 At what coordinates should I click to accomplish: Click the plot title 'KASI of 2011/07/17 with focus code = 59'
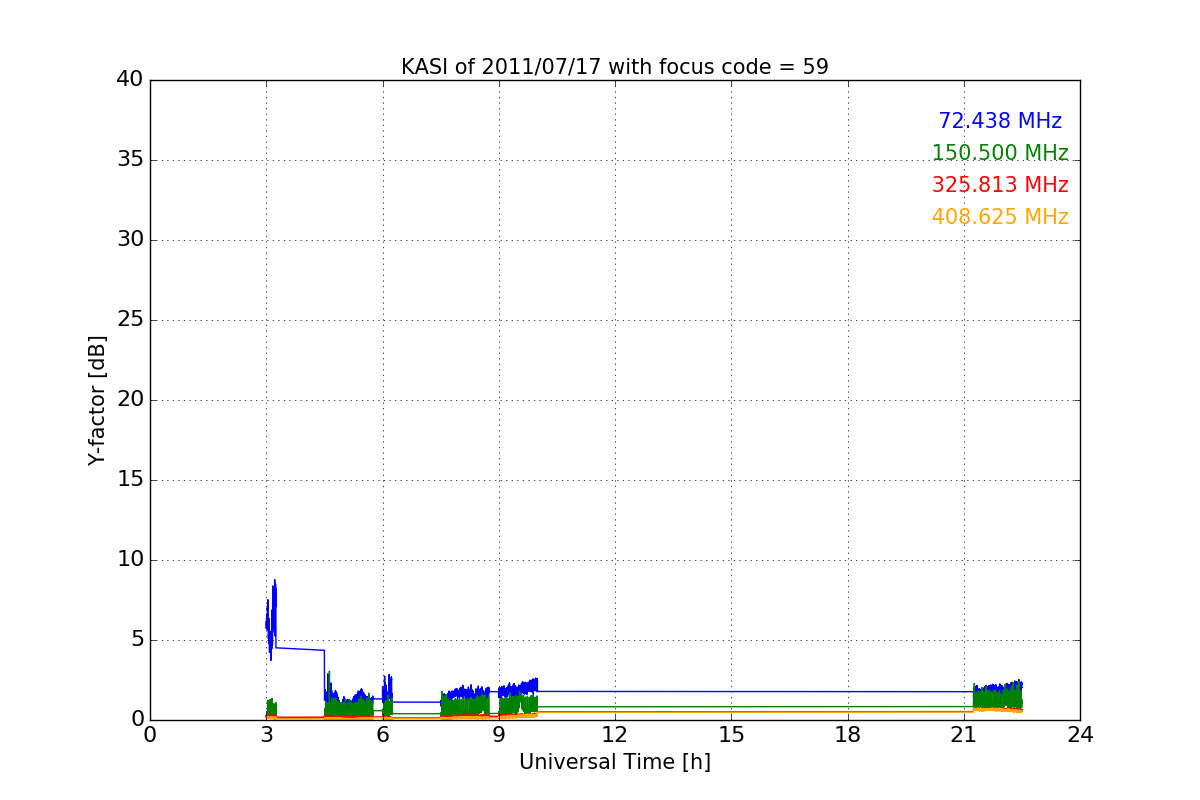coord(615,67)
